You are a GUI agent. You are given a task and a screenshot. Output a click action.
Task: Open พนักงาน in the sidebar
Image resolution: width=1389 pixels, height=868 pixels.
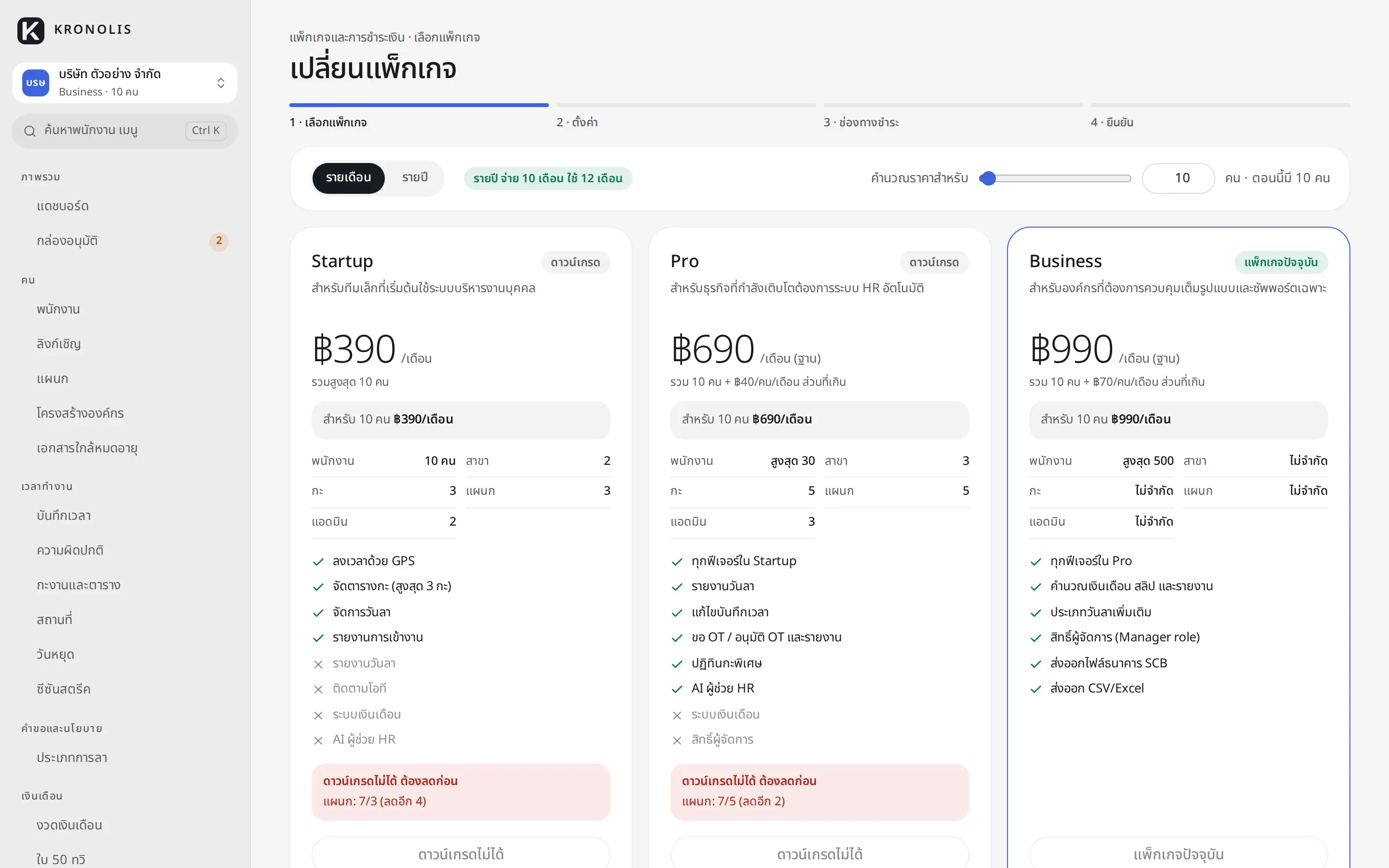tap(124, 310)
